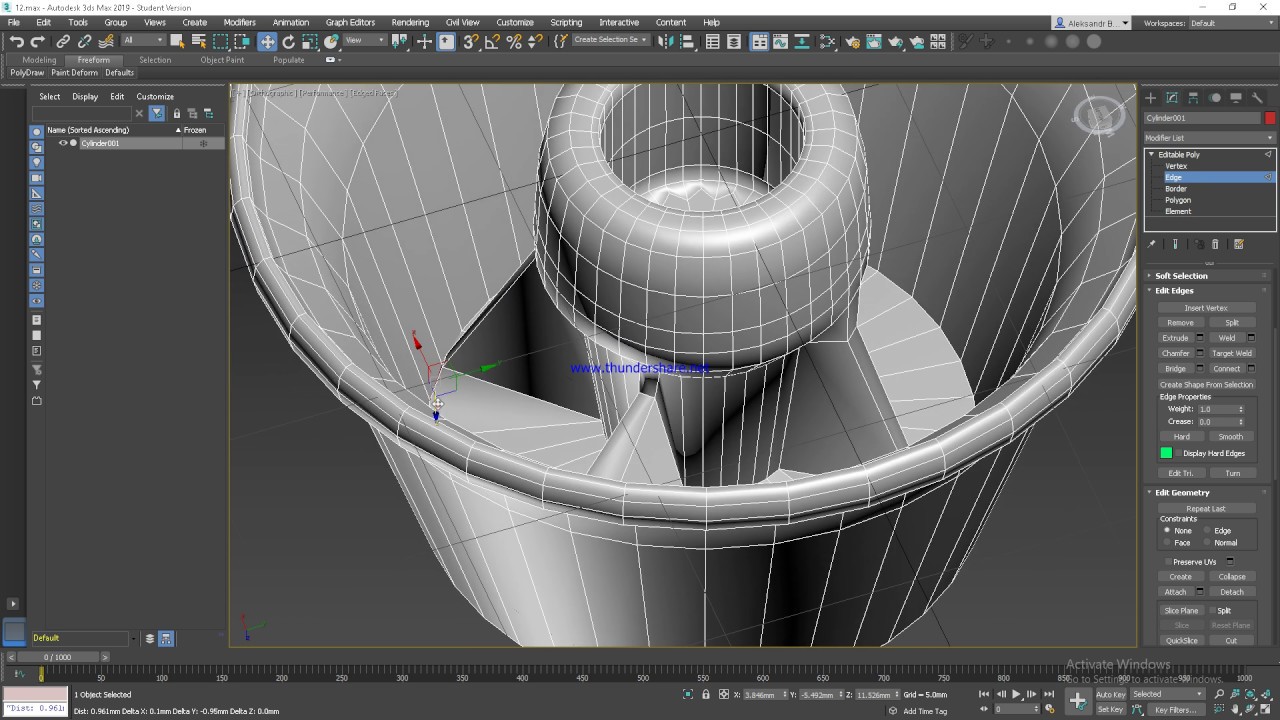Screen dimensions: 1280x720
Task: Select Polygon sub-object level in modifier stack
Action: pos(1177,200)
